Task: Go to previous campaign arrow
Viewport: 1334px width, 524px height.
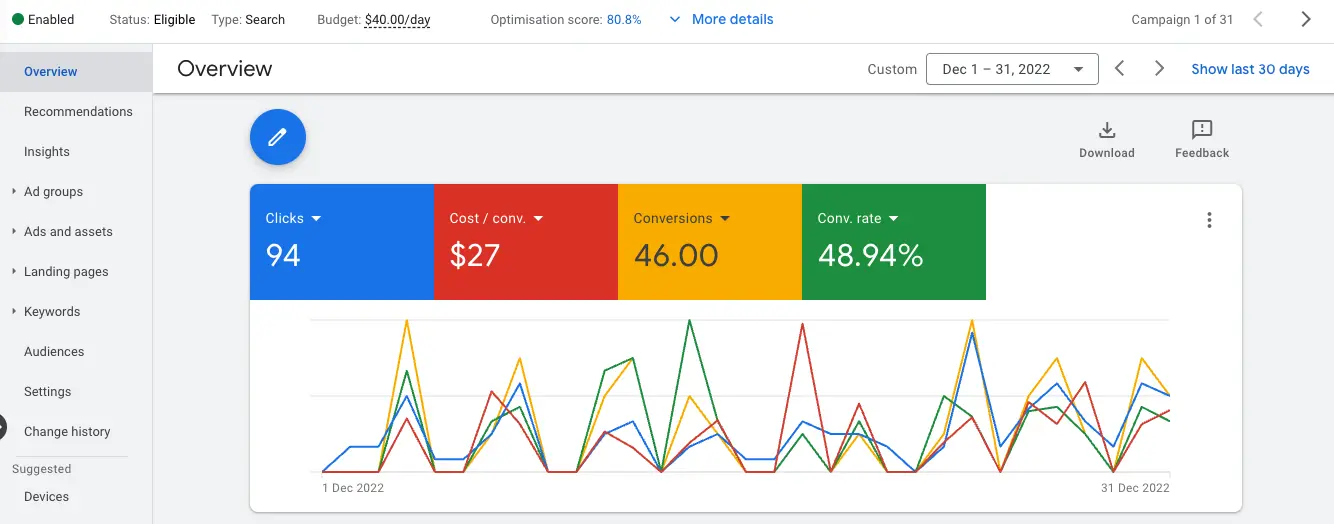Action: point(1258,19)
